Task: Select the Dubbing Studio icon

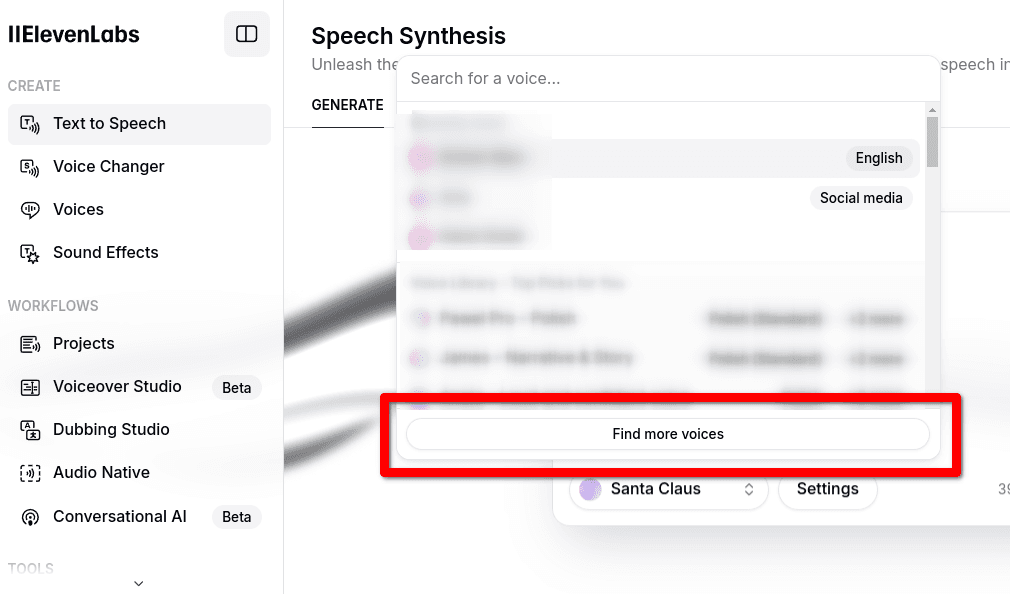Action: (x=30, y=430)
